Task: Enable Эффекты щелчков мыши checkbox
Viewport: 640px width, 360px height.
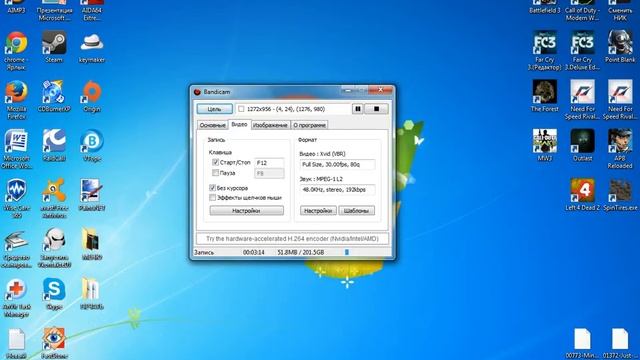Action: coord(212,198)
